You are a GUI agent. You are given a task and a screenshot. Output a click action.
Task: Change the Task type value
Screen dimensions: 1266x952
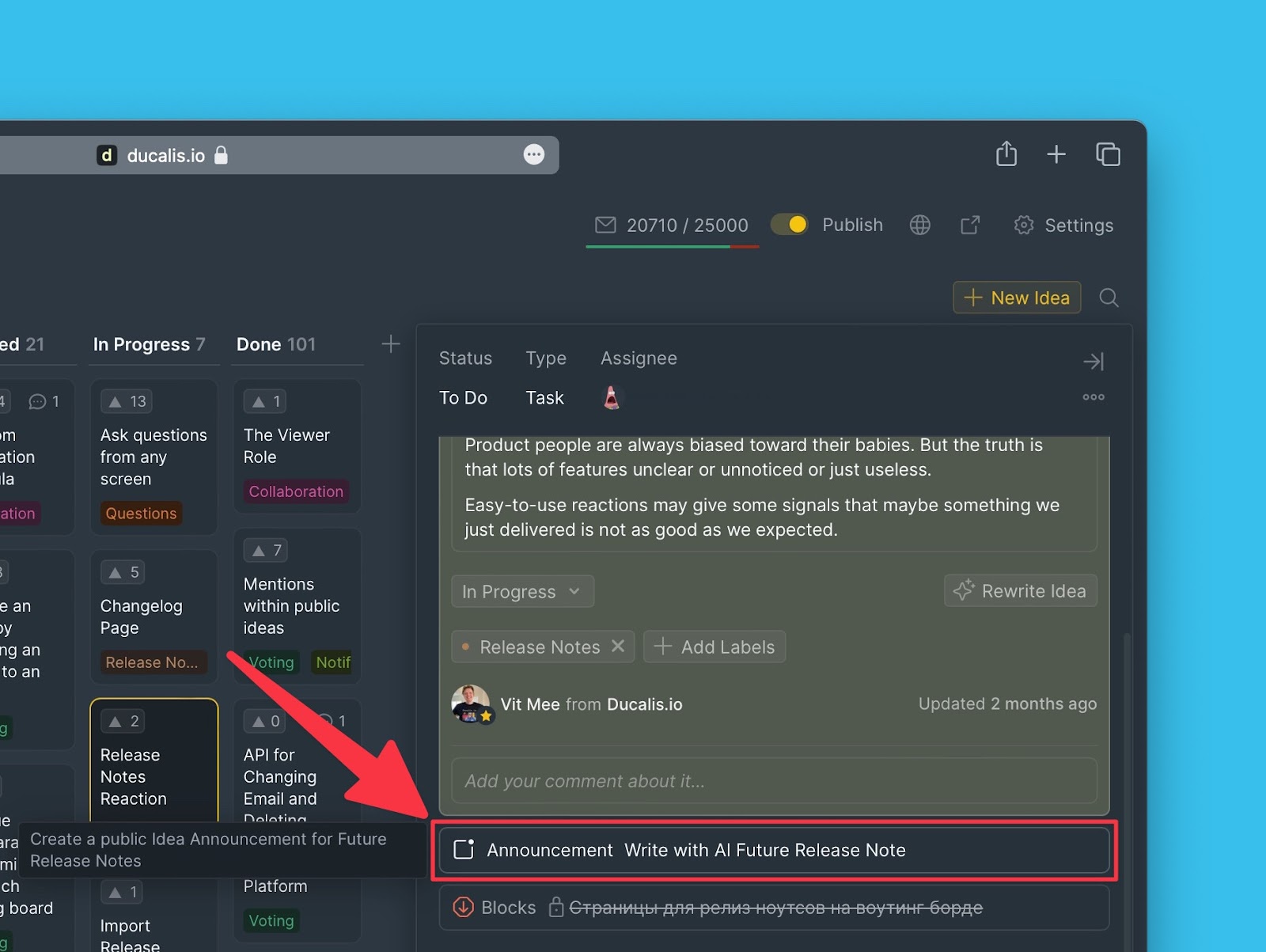544,398
